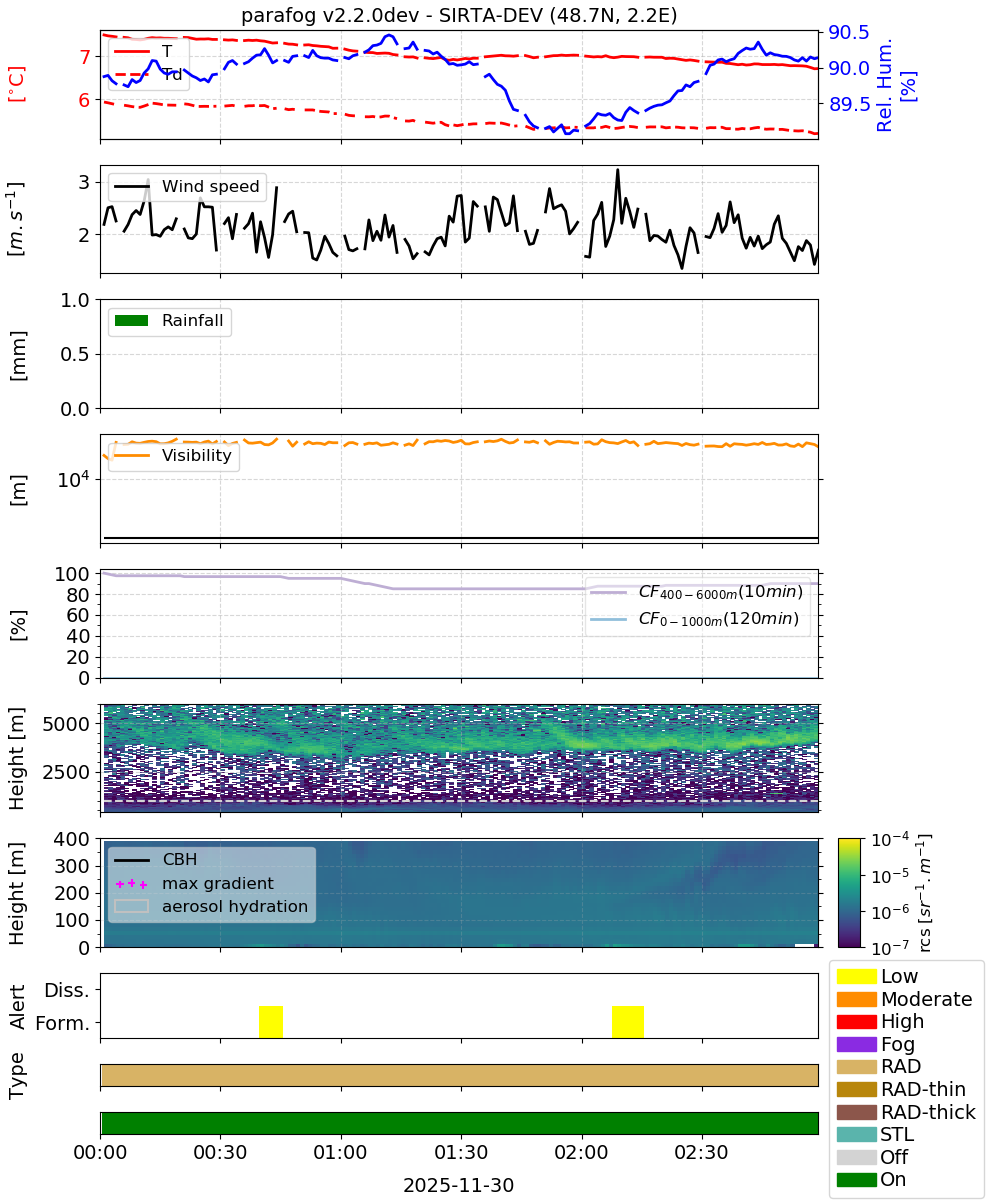Image resolution: width=1000 pixels, height=1200 pixels.
Task: Click the red High legend swatch
Action: click(856, 1022)
